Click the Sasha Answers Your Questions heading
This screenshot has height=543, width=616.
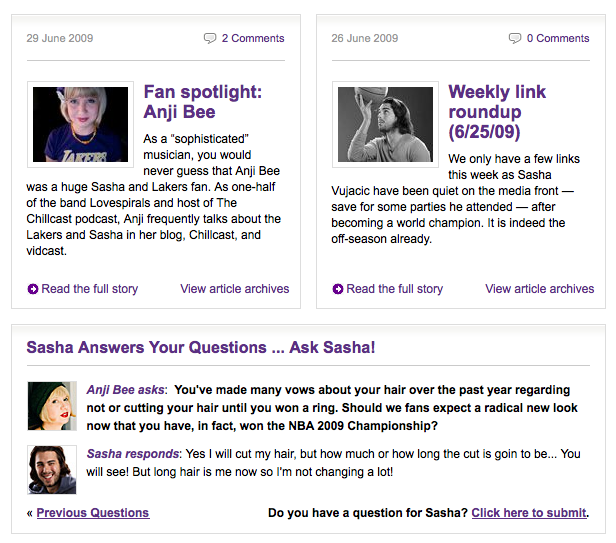coord(200,348)
